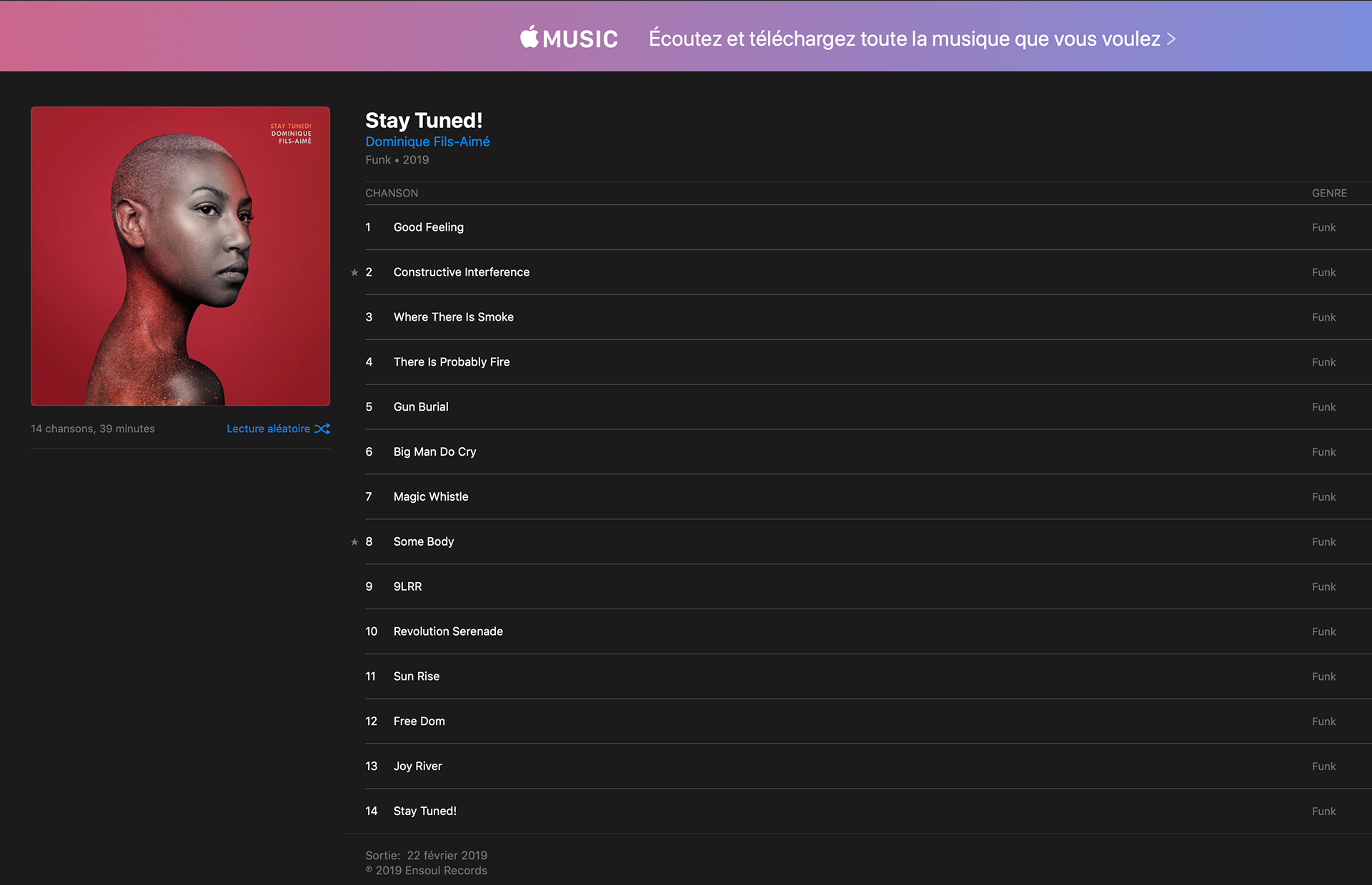Click the banner chevron arrow
This screenshot has width=1372, height=885.
click(1171, 39)
